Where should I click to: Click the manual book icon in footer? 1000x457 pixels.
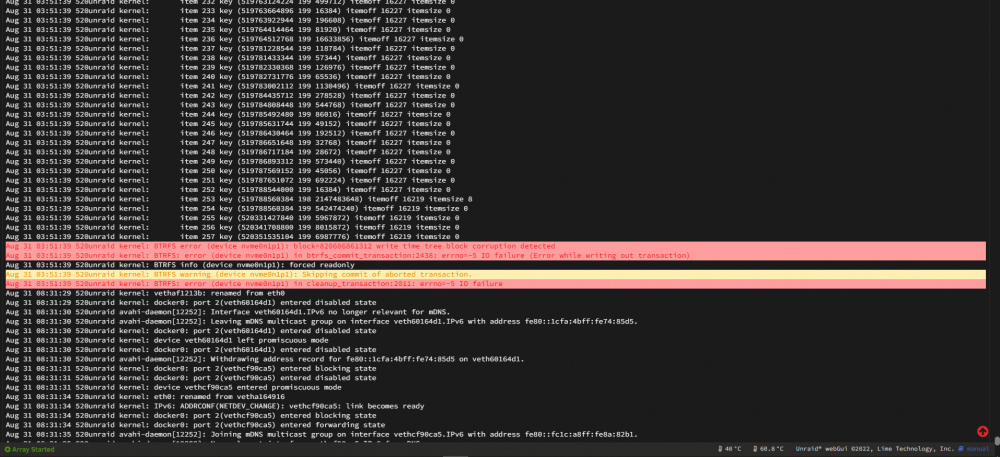coord(961,449)
